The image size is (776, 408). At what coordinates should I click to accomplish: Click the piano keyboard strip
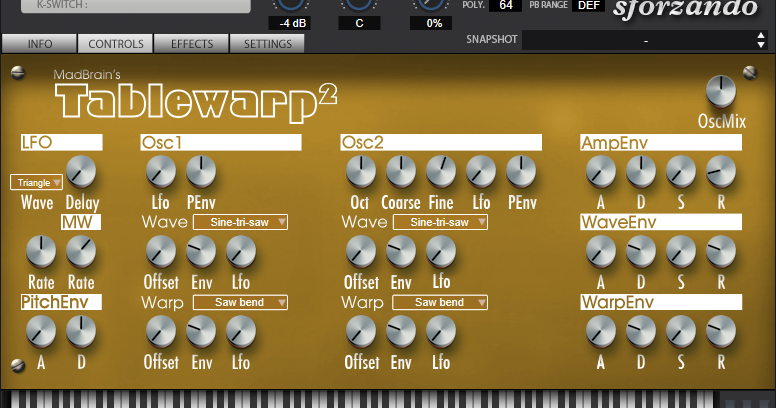[x=364, y=399]
